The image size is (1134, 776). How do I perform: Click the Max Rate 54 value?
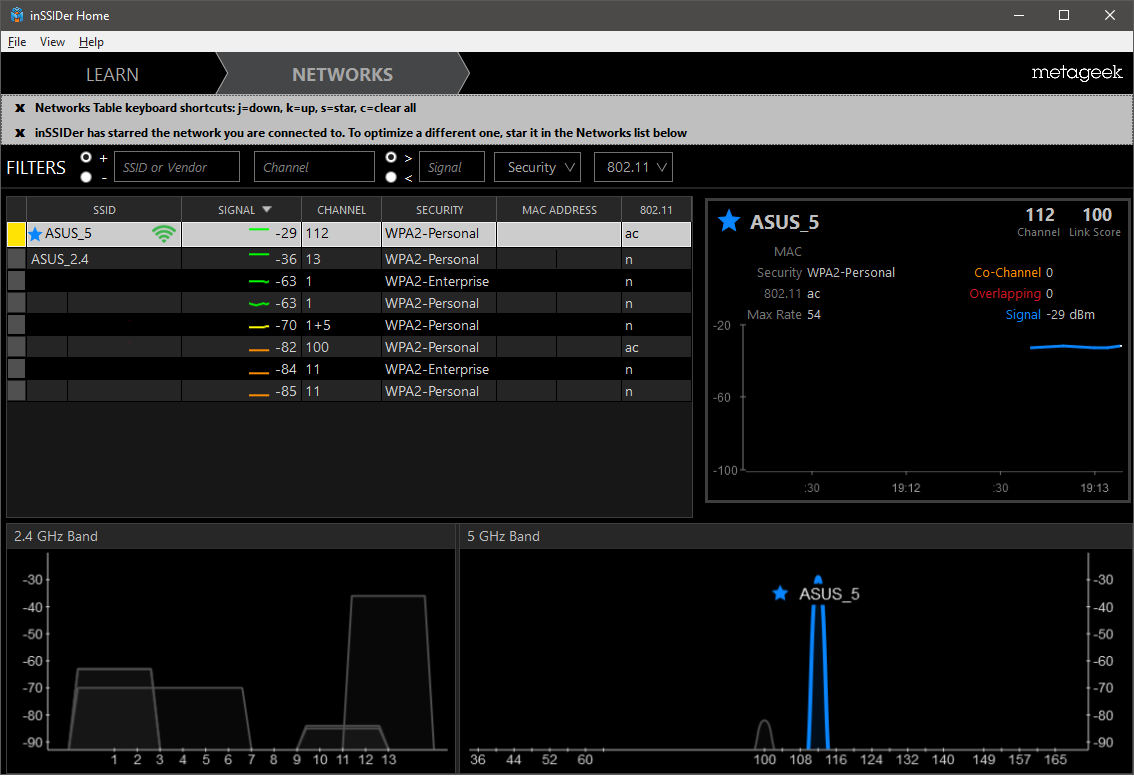click(814, 315)
